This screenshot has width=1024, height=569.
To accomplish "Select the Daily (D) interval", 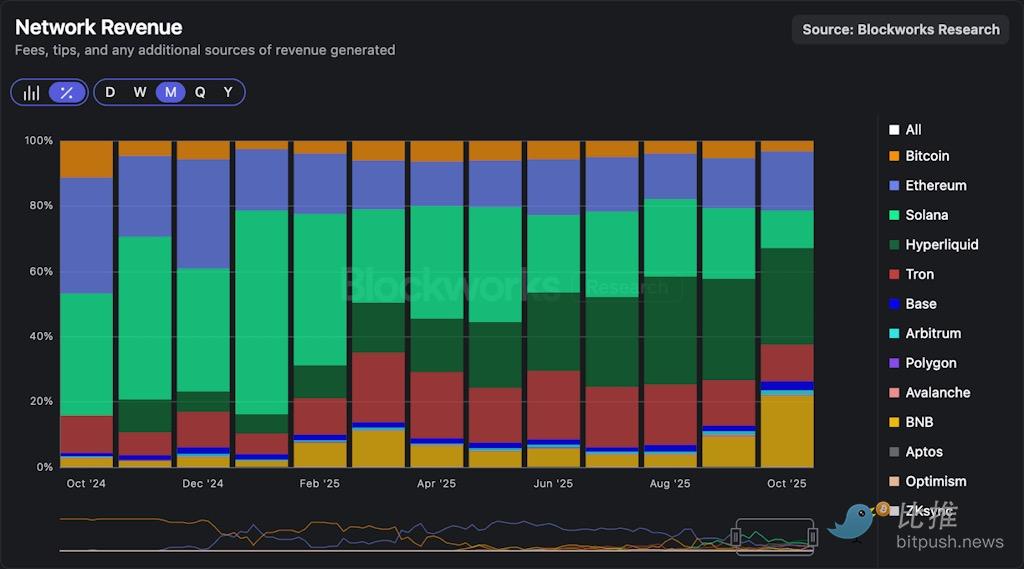I will (110, 93).
